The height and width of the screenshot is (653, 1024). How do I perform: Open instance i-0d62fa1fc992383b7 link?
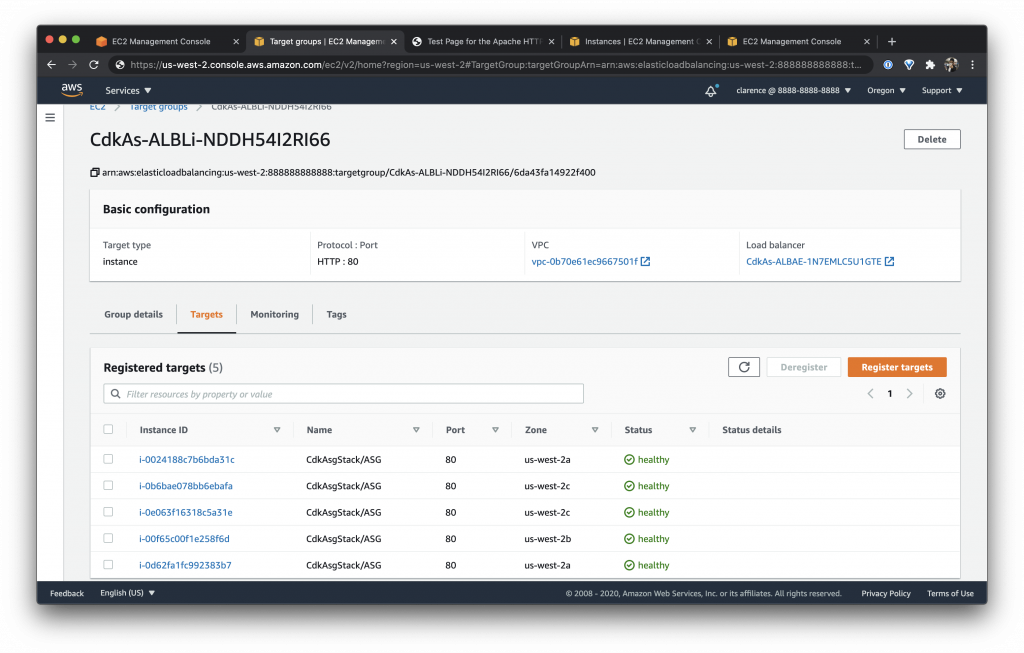185,565
